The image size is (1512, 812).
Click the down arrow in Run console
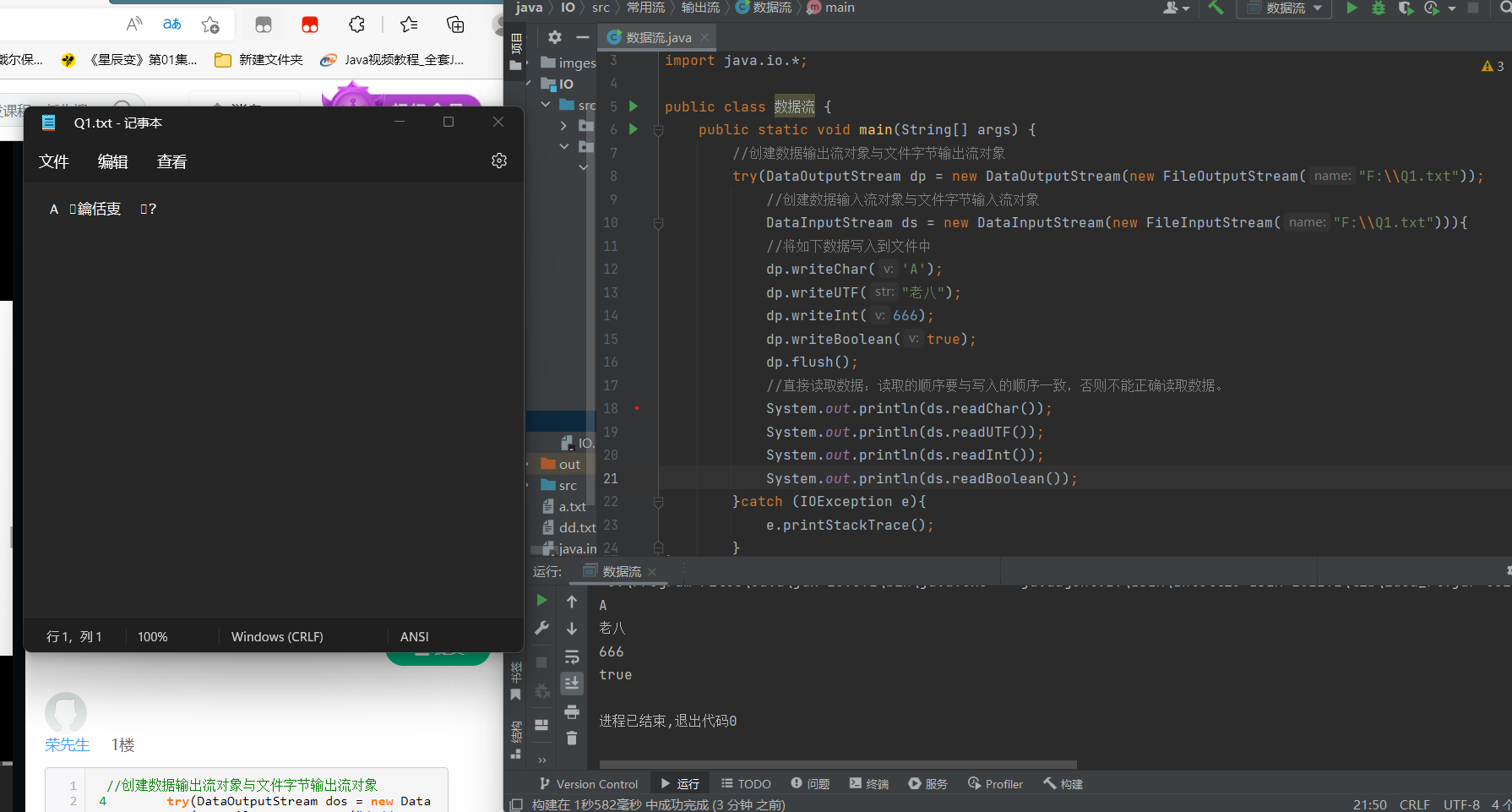pos(572,629)
